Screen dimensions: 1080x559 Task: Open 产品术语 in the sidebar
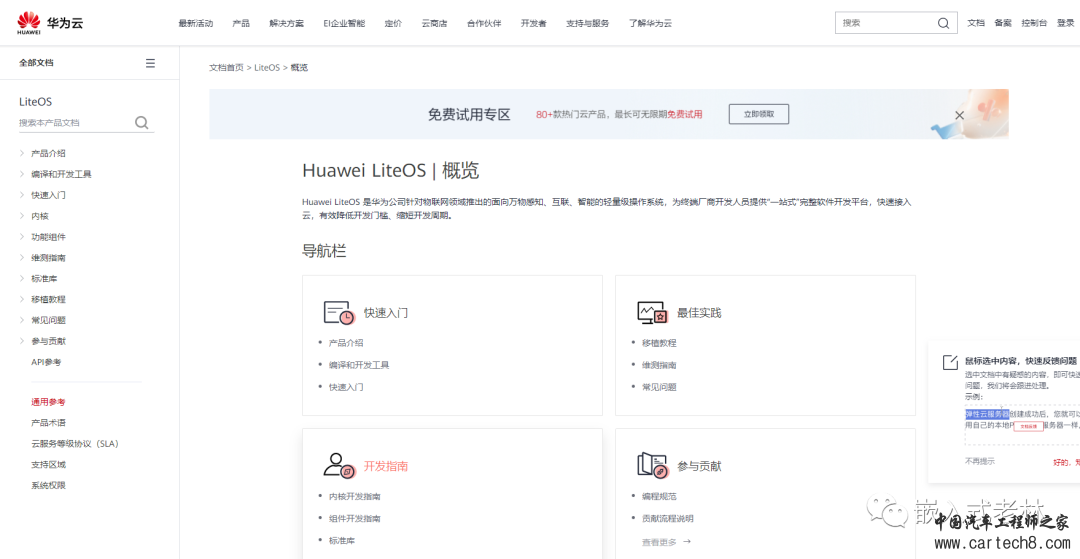[x=48, y=423]
